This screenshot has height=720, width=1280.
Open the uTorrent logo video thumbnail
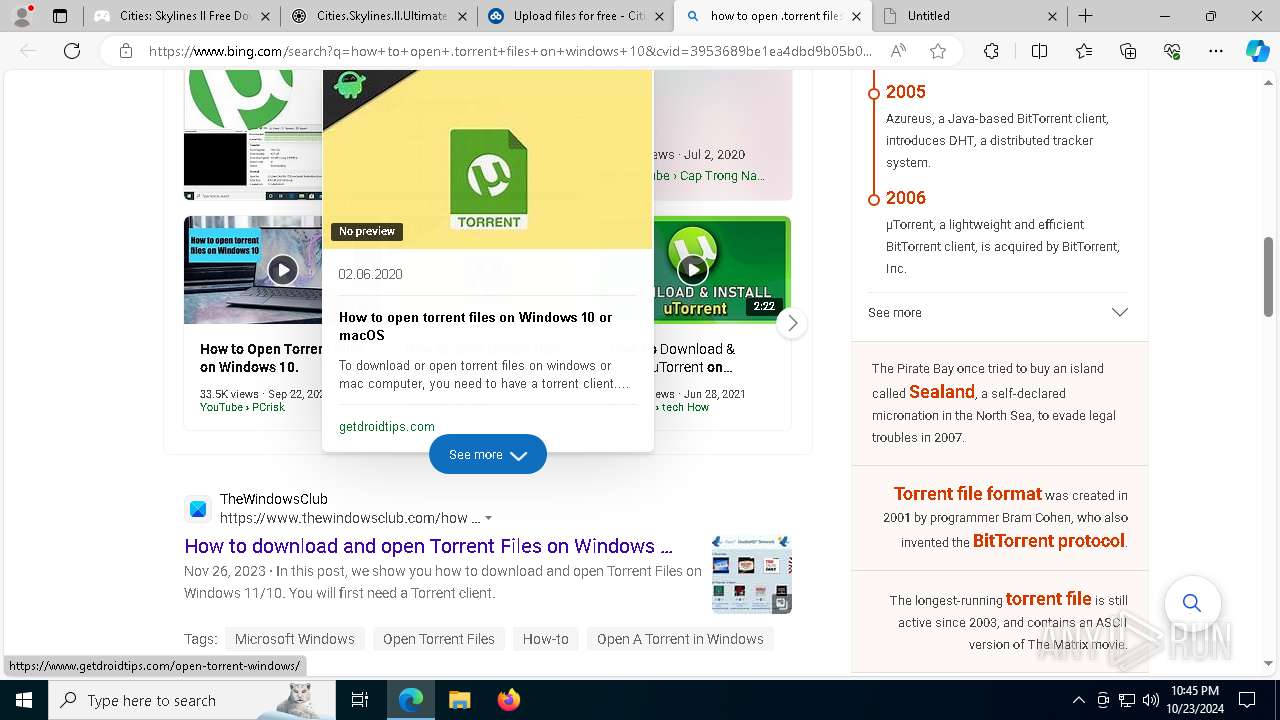(x=253, y=135)
